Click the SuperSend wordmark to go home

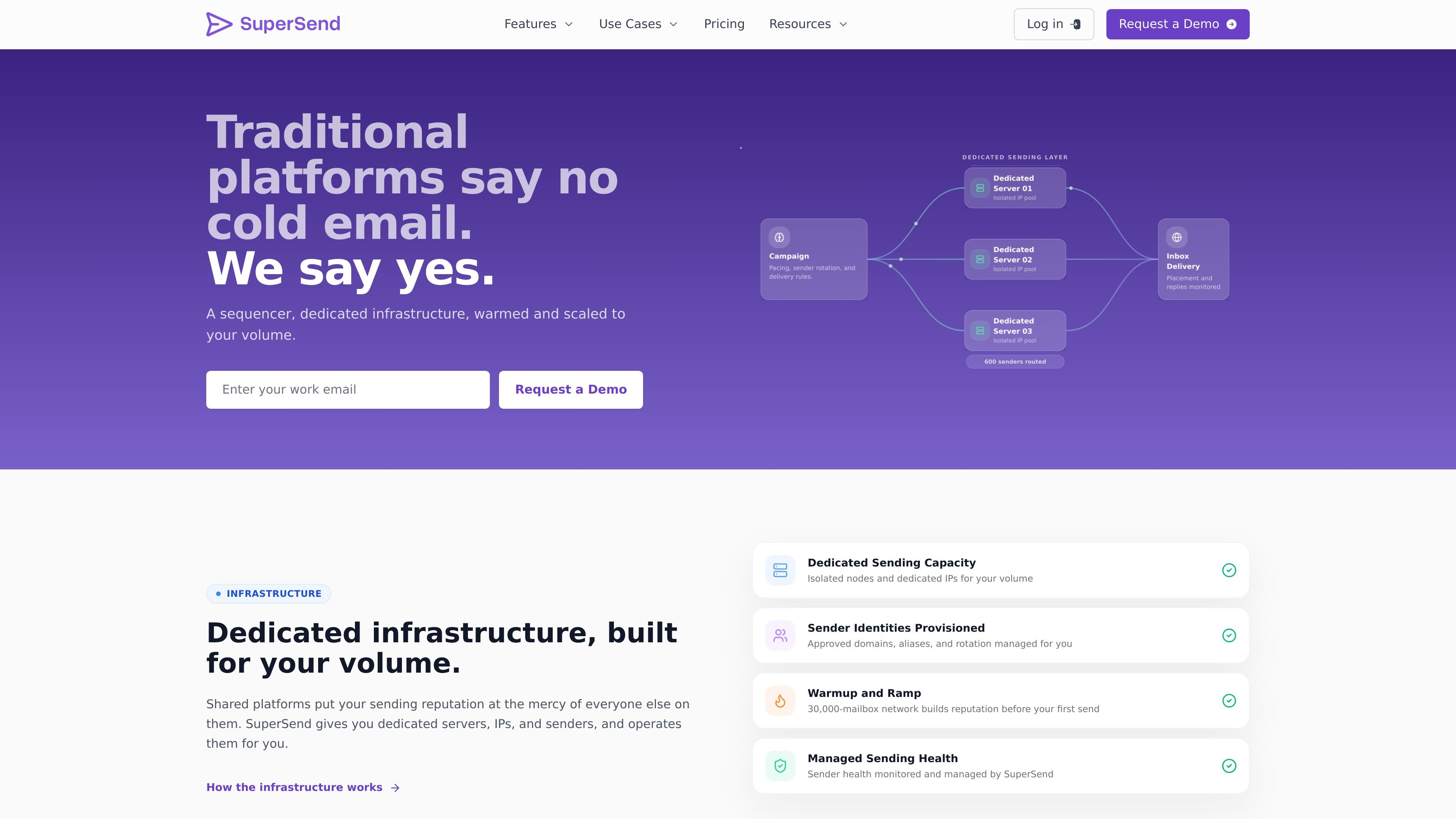290,24
